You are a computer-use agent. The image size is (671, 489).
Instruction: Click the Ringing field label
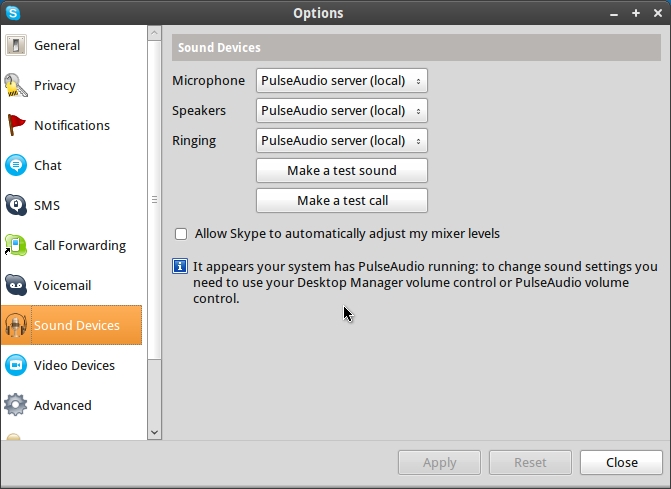pyautogui.click(x=194, y=141)
